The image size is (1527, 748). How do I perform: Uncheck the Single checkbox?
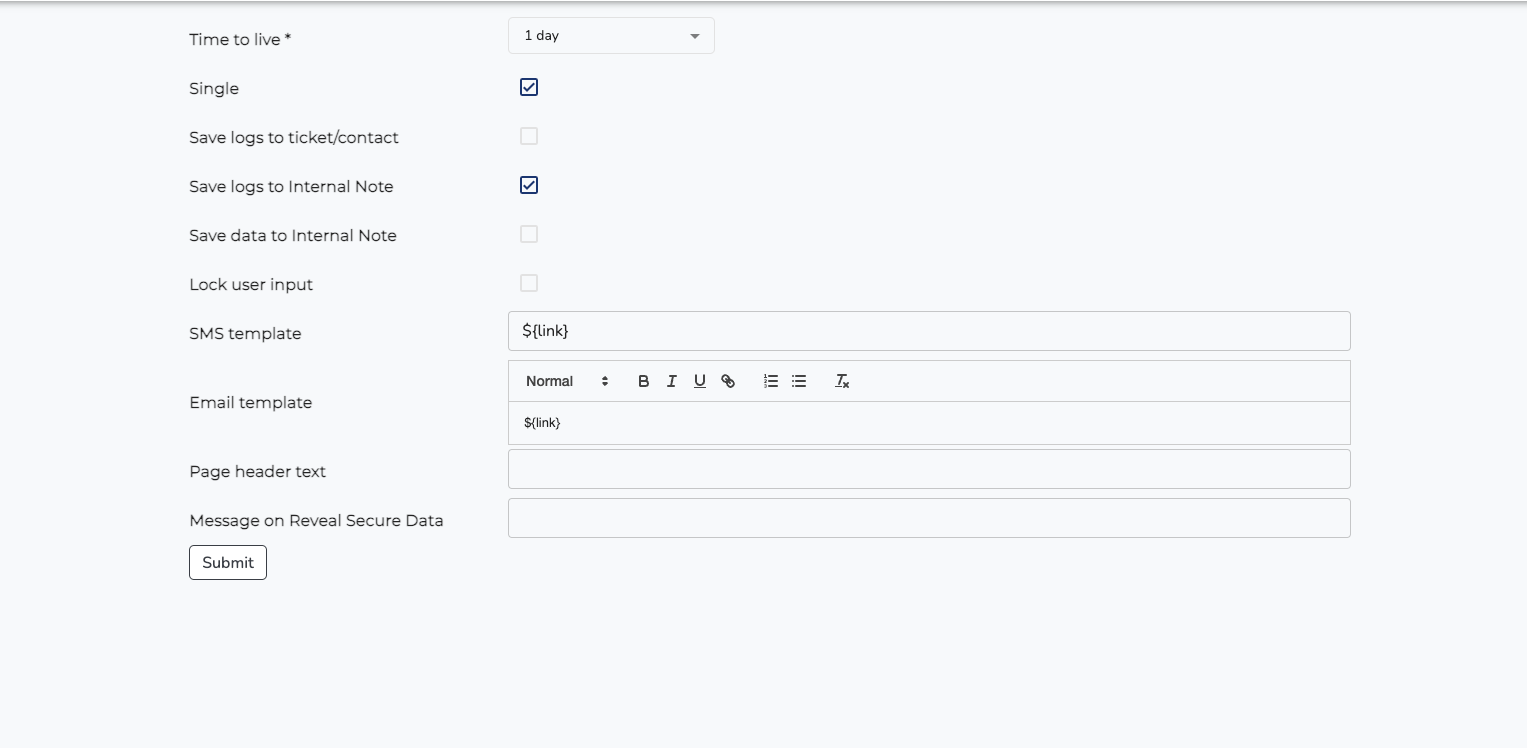coord(529,87)
